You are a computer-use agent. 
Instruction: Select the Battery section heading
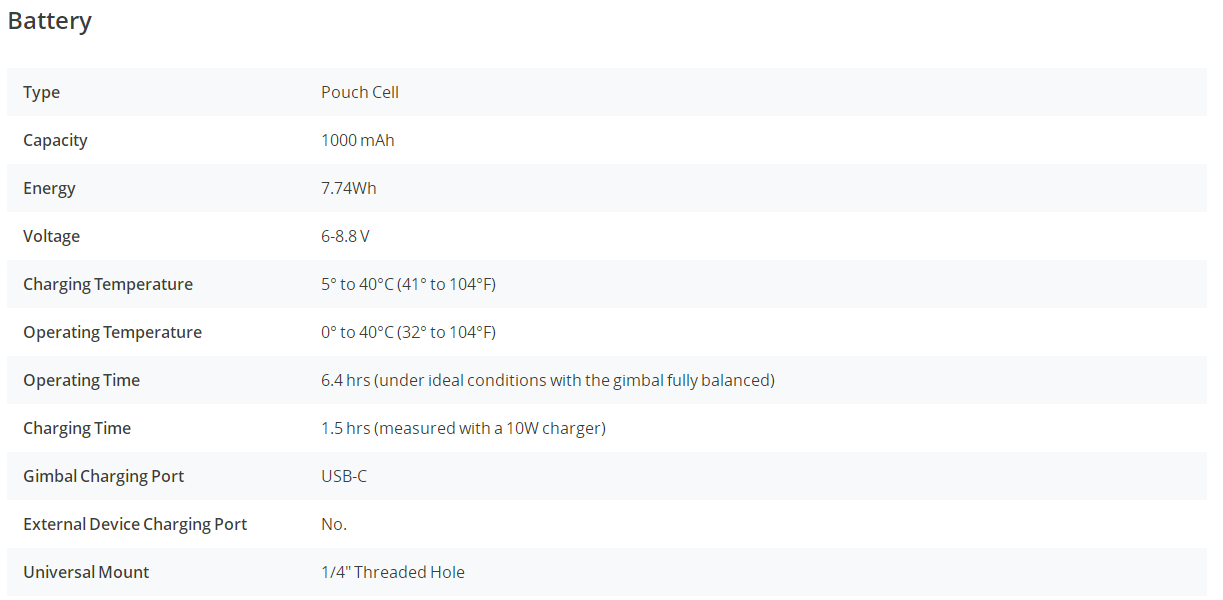[50, 21]
